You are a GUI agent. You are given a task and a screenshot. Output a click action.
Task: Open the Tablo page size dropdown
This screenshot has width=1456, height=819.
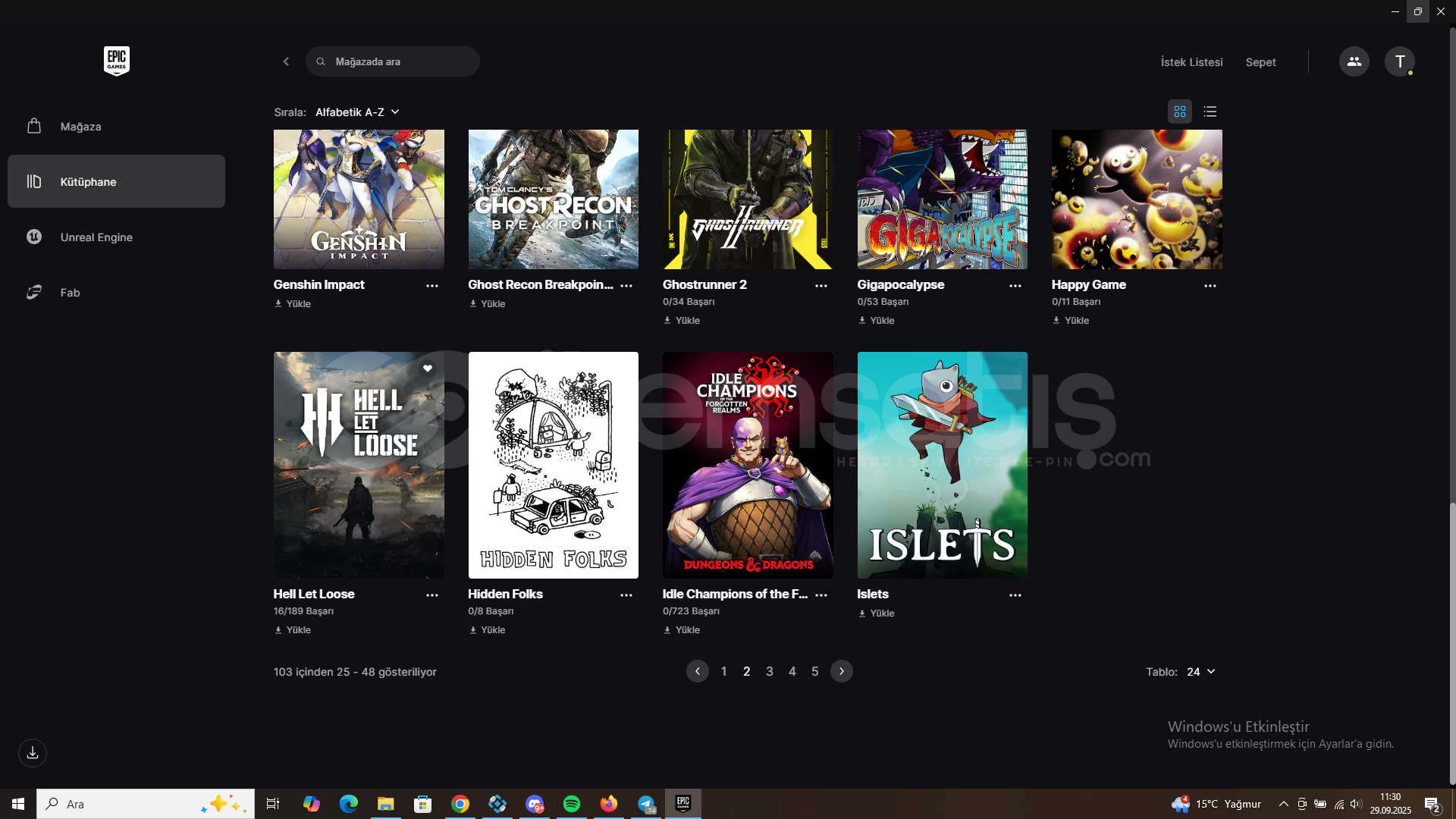click(1201, 672)
